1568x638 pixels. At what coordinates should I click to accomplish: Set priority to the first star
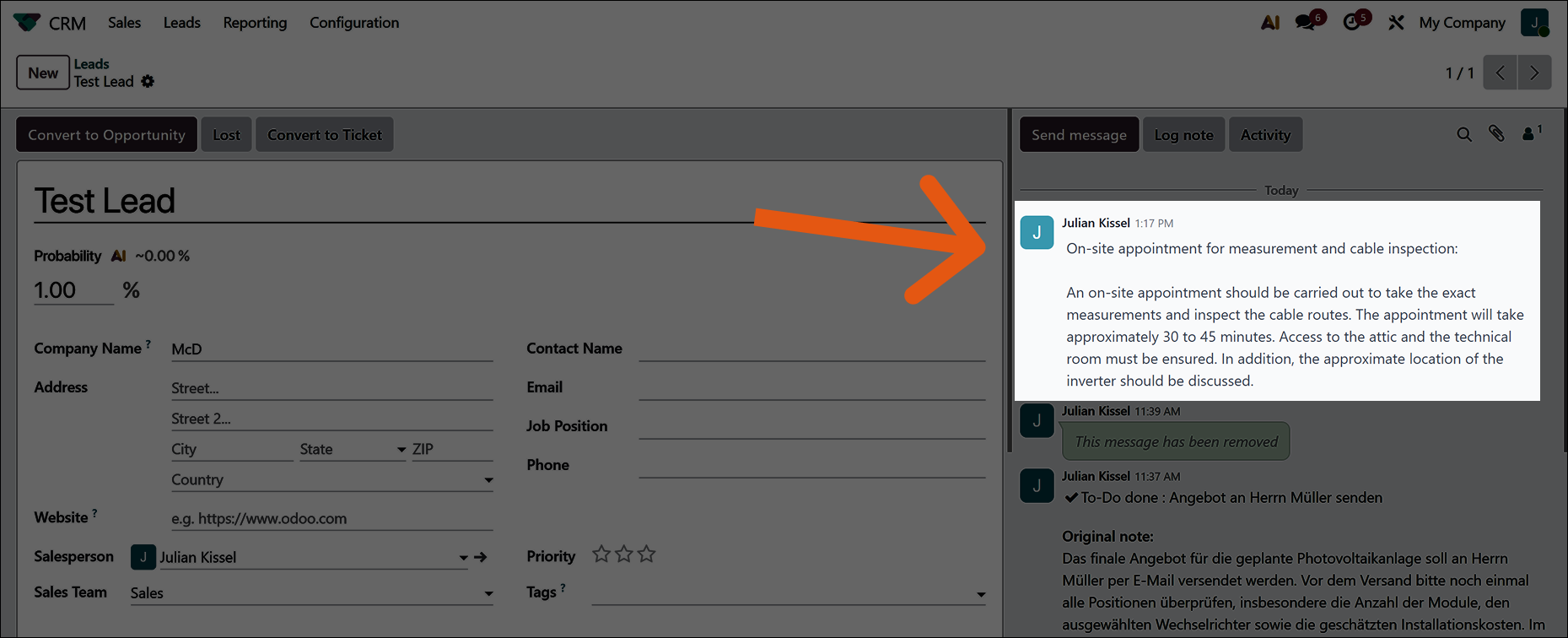pyautogui.click(x=601, y=554)
